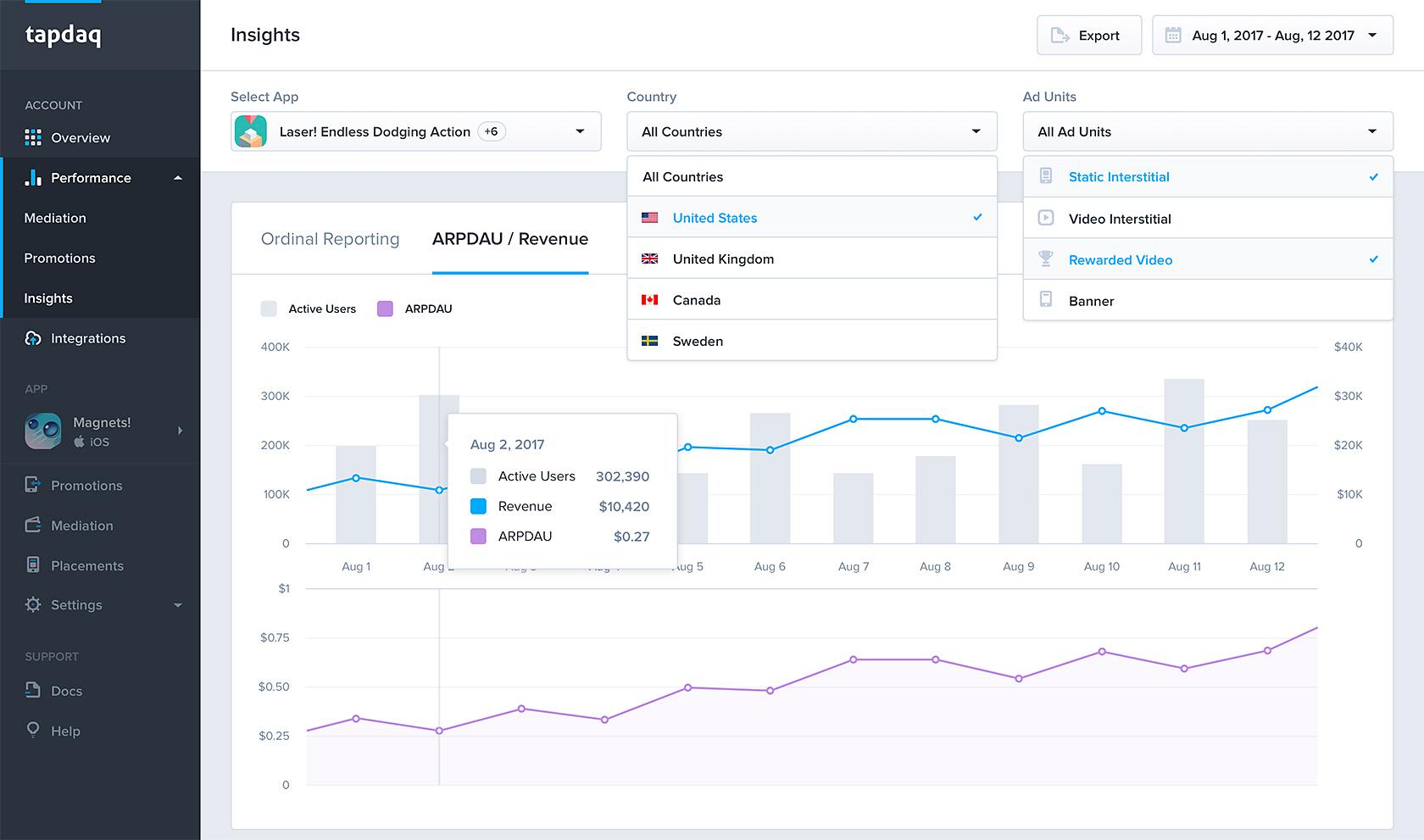Click the Overview grid icon in sidebar
This screenshot has height=840, width=1424.
tap(33, 137)
